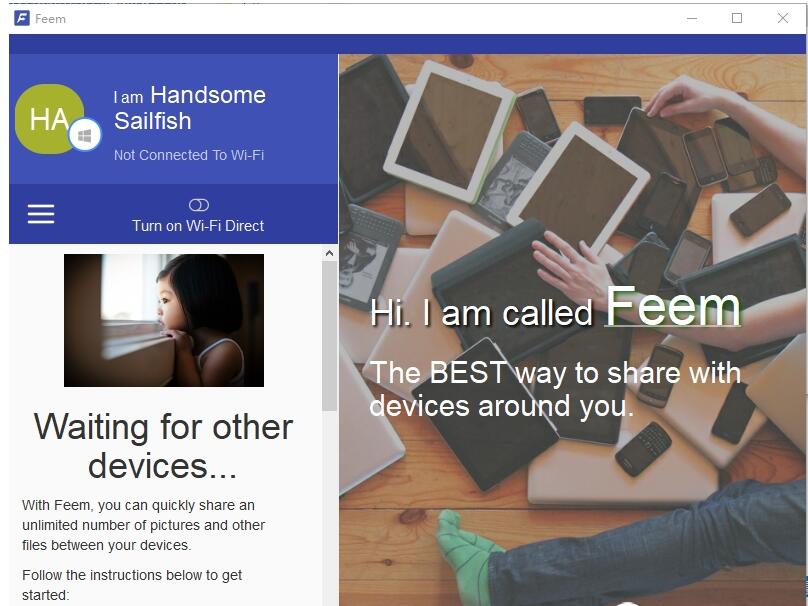
Task: Click the green HA avatar circle
Action: (49, 119)
